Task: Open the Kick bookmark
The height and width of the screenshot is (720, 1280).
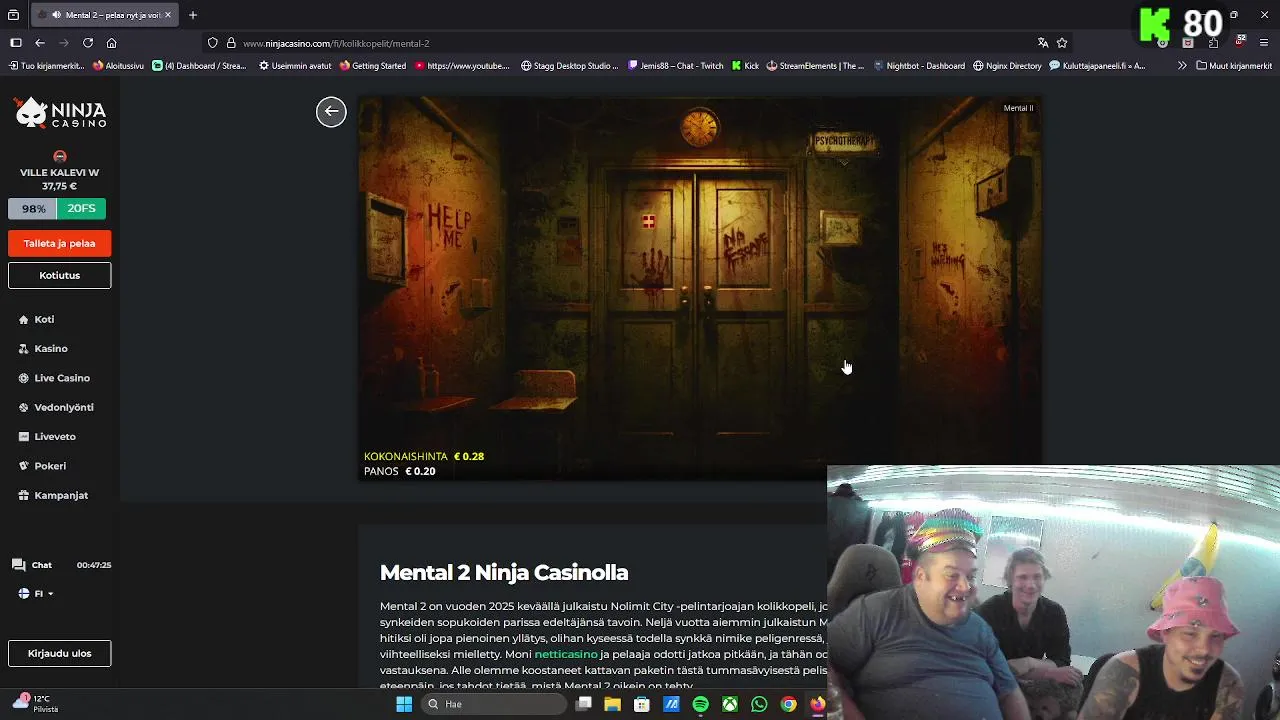Action: point(745,66)
